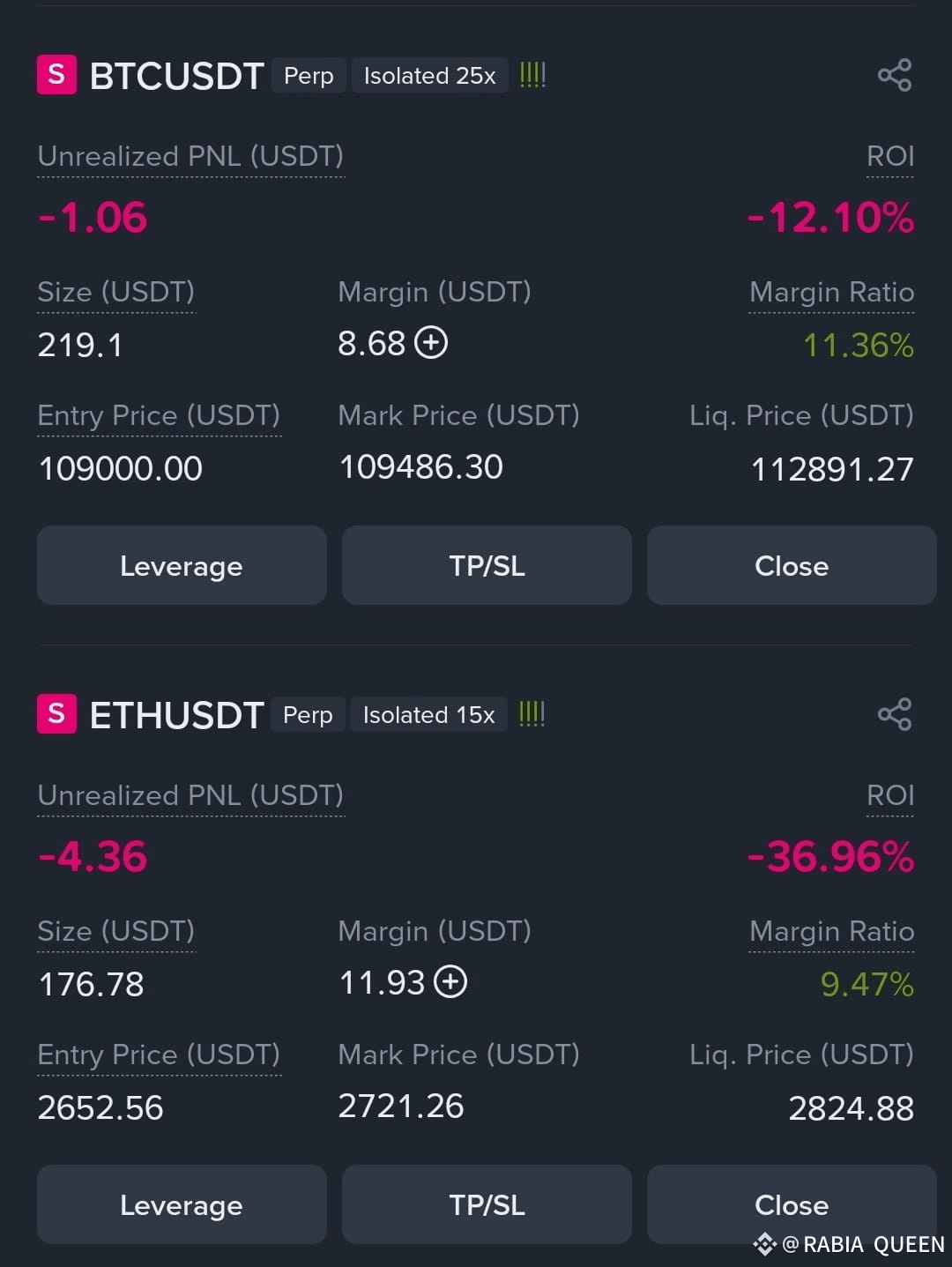Open Leverage settings for ETHUSDT
The width and height of the screenshot is (952, 1267).
pyautogui.click(x=182, y=1204)
